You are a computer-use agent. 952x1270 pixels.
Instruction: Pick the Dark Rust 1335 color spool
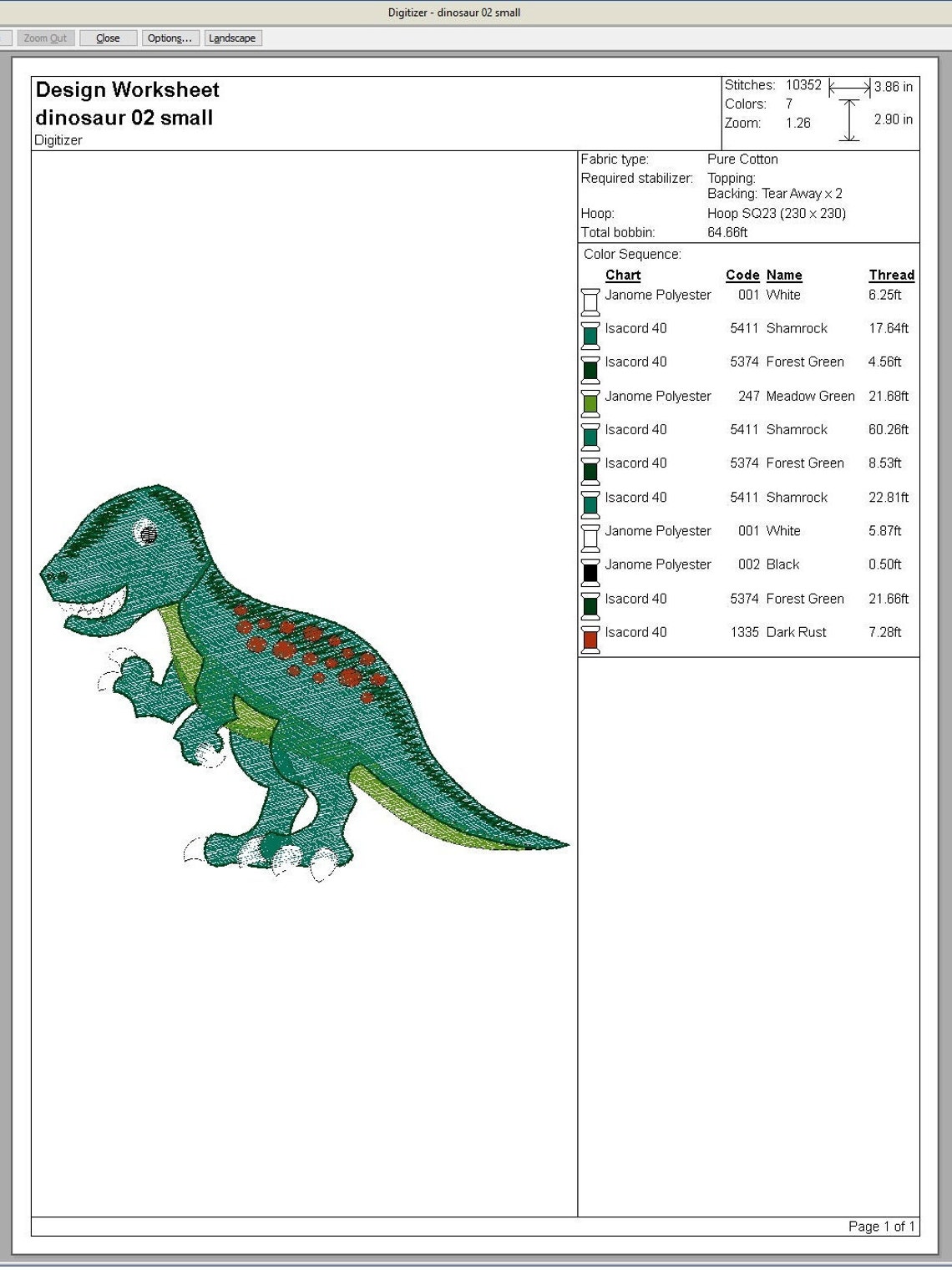590,638
